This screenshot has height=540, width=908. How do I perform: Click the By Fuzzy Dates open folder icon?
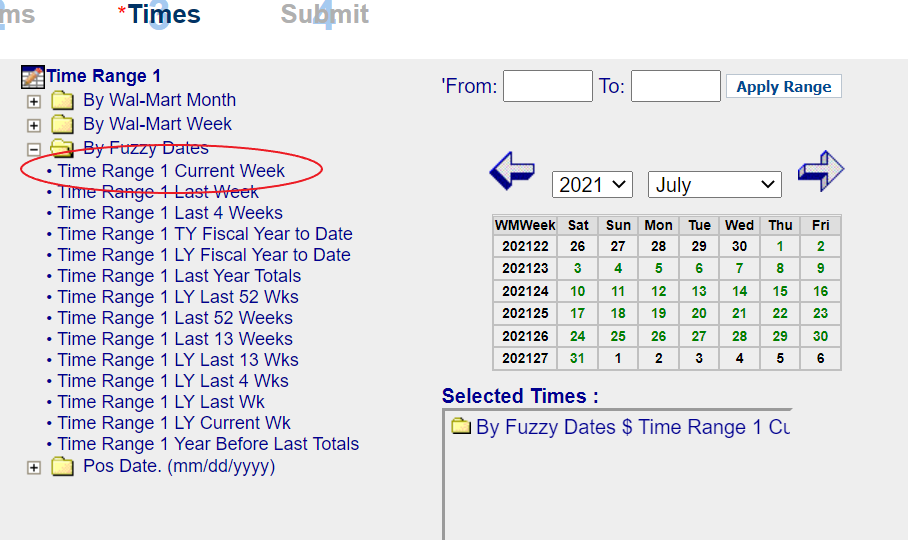[x=62, y=148]
